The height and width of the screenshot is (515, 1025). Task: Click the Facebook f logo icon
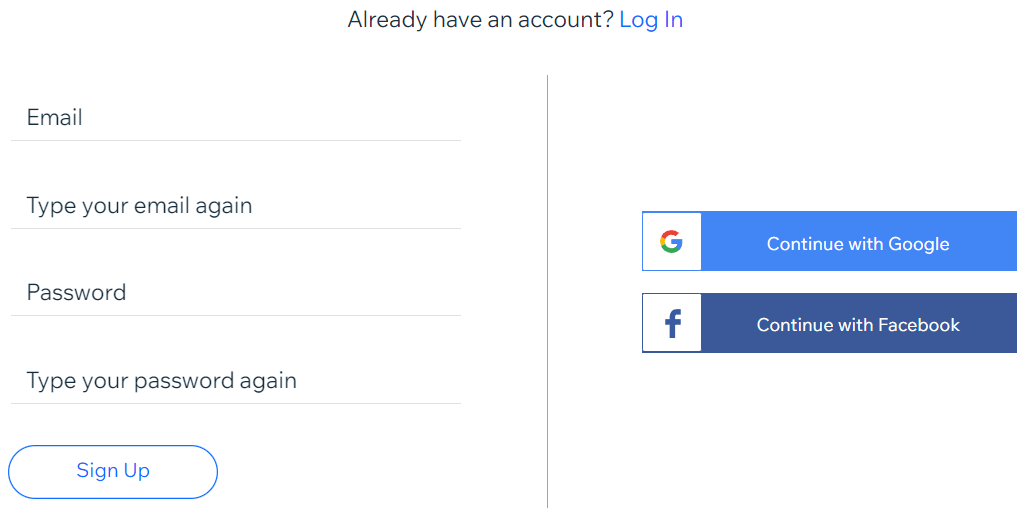(673, 324)
